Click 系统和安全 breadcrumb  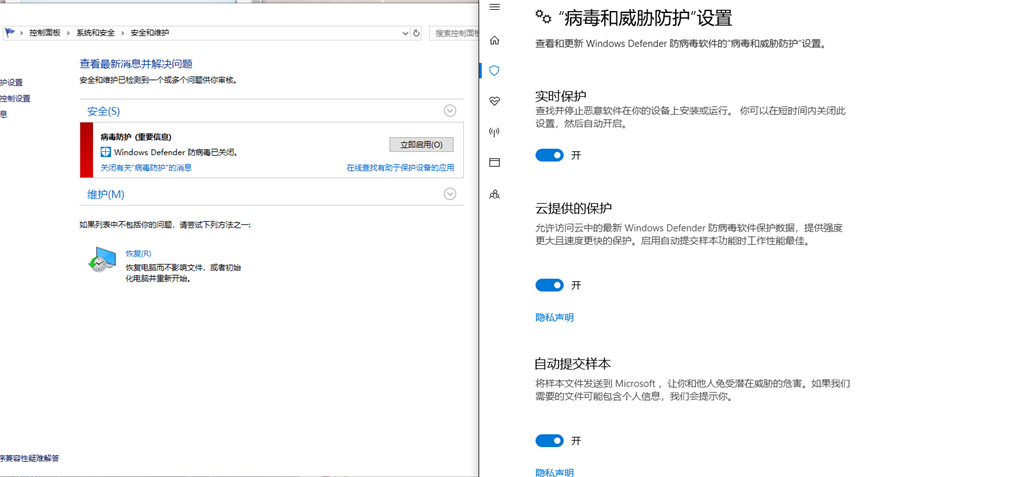95,33
